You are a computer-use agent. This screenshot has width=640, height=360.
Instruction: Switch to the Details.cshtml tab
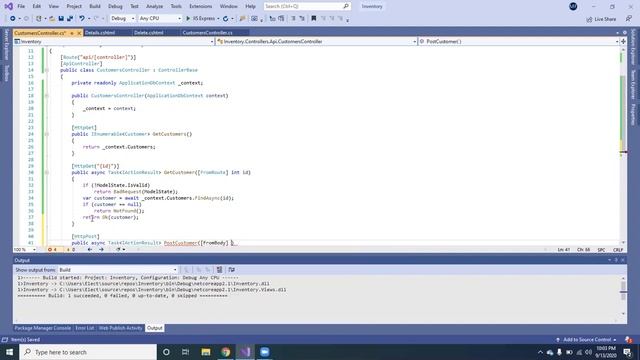100,33
